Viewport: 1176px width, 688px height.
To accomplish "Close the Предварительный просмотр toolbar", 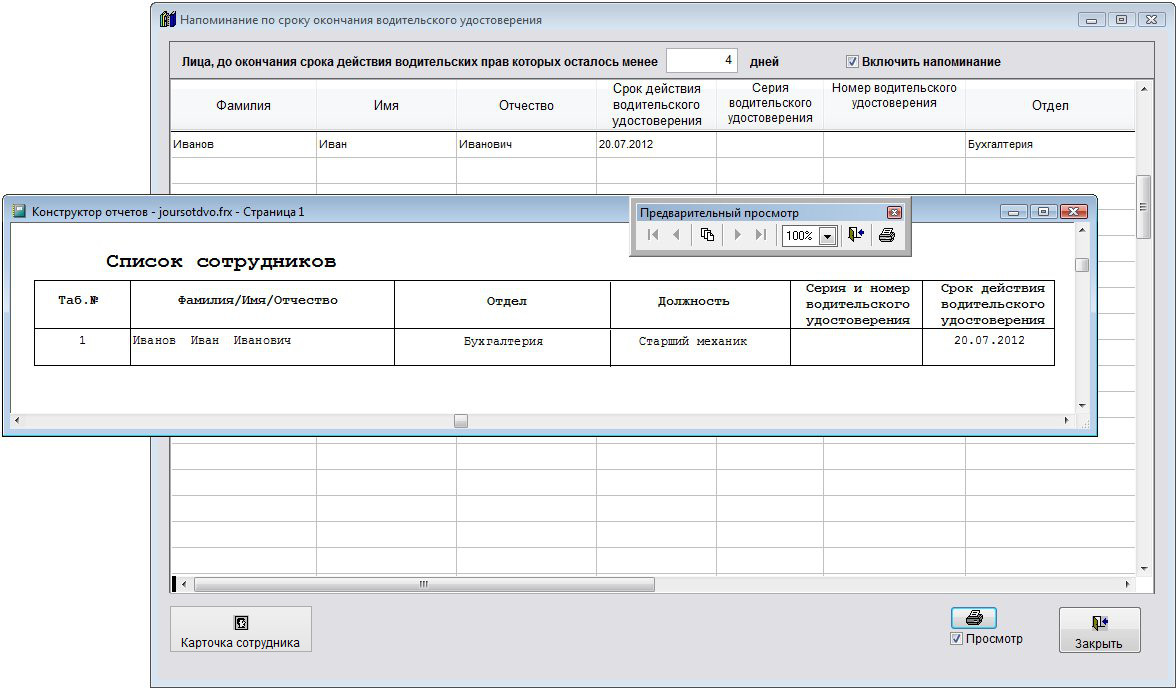I will [x=894, y=212].
